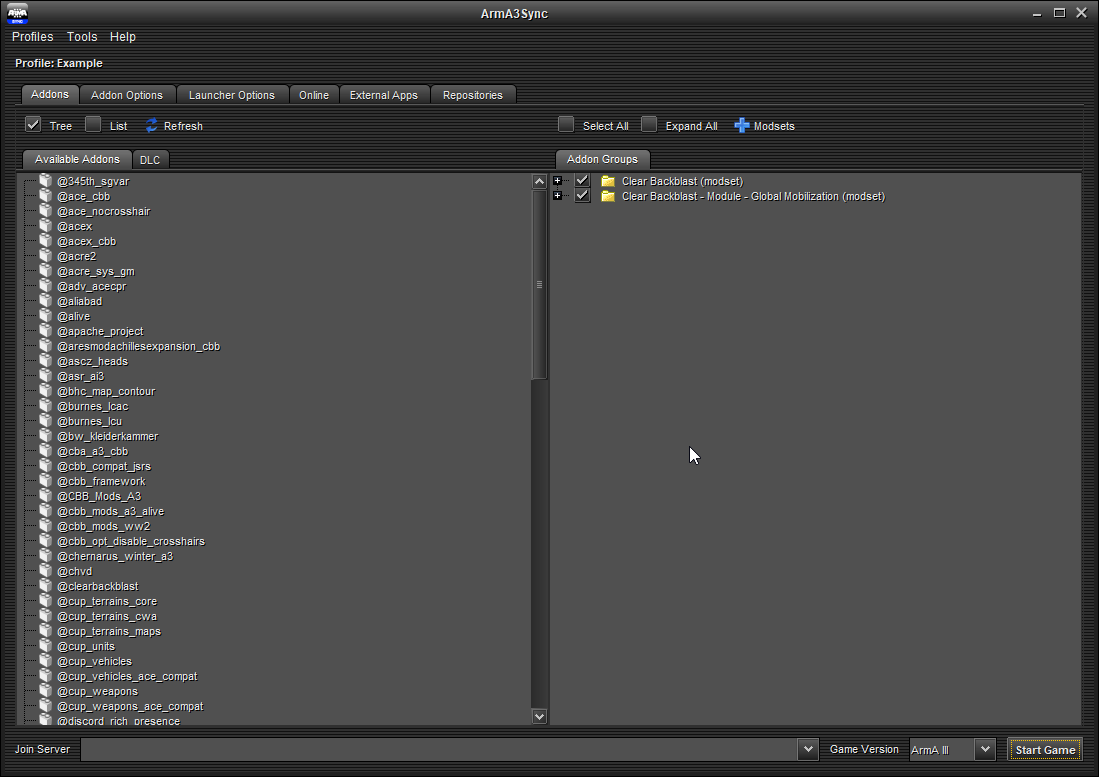This screenshot has height=777, width=1099.
Task: Click the Refresh arrows icon
Action: pos(151,125)
